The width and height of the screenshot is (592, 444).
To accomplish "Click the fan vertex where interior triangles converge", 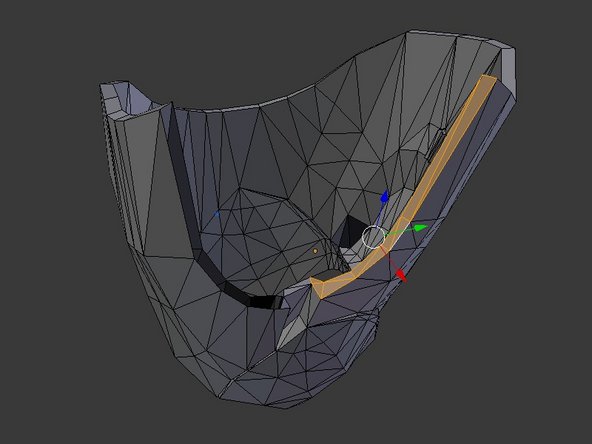I will (240, 188).
